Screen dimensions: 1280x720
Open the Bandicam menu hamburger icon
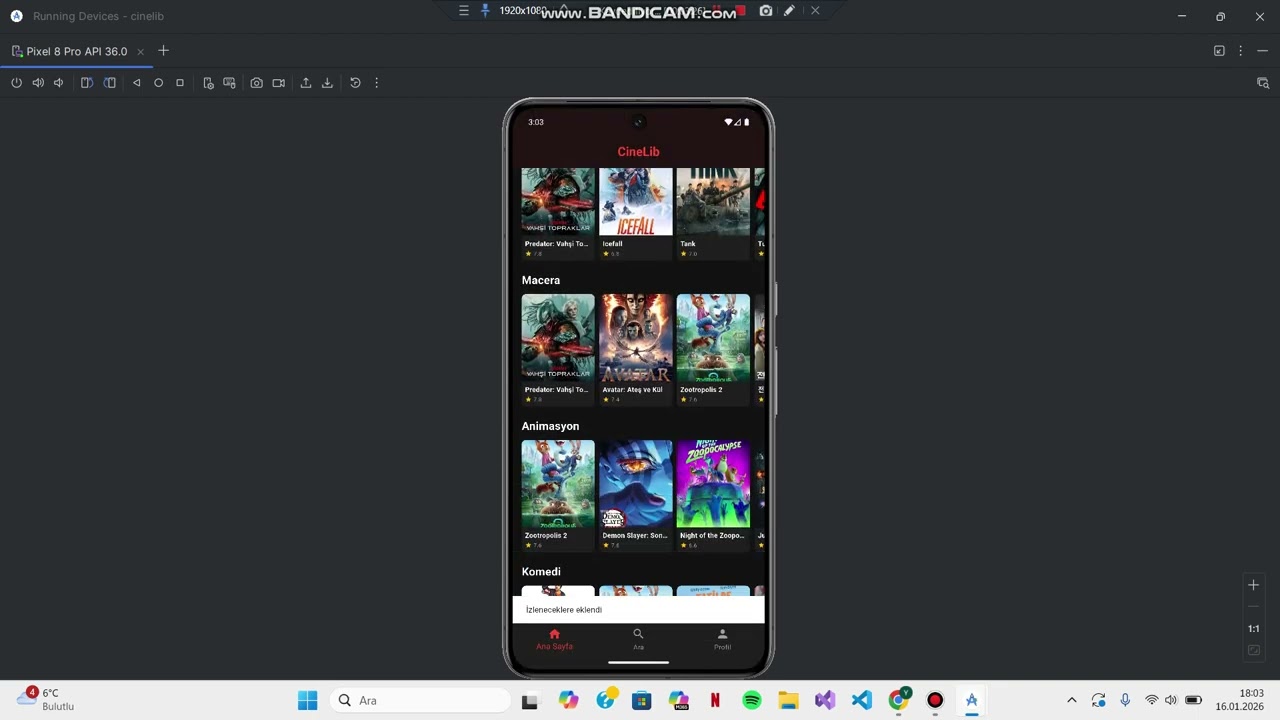464,10
